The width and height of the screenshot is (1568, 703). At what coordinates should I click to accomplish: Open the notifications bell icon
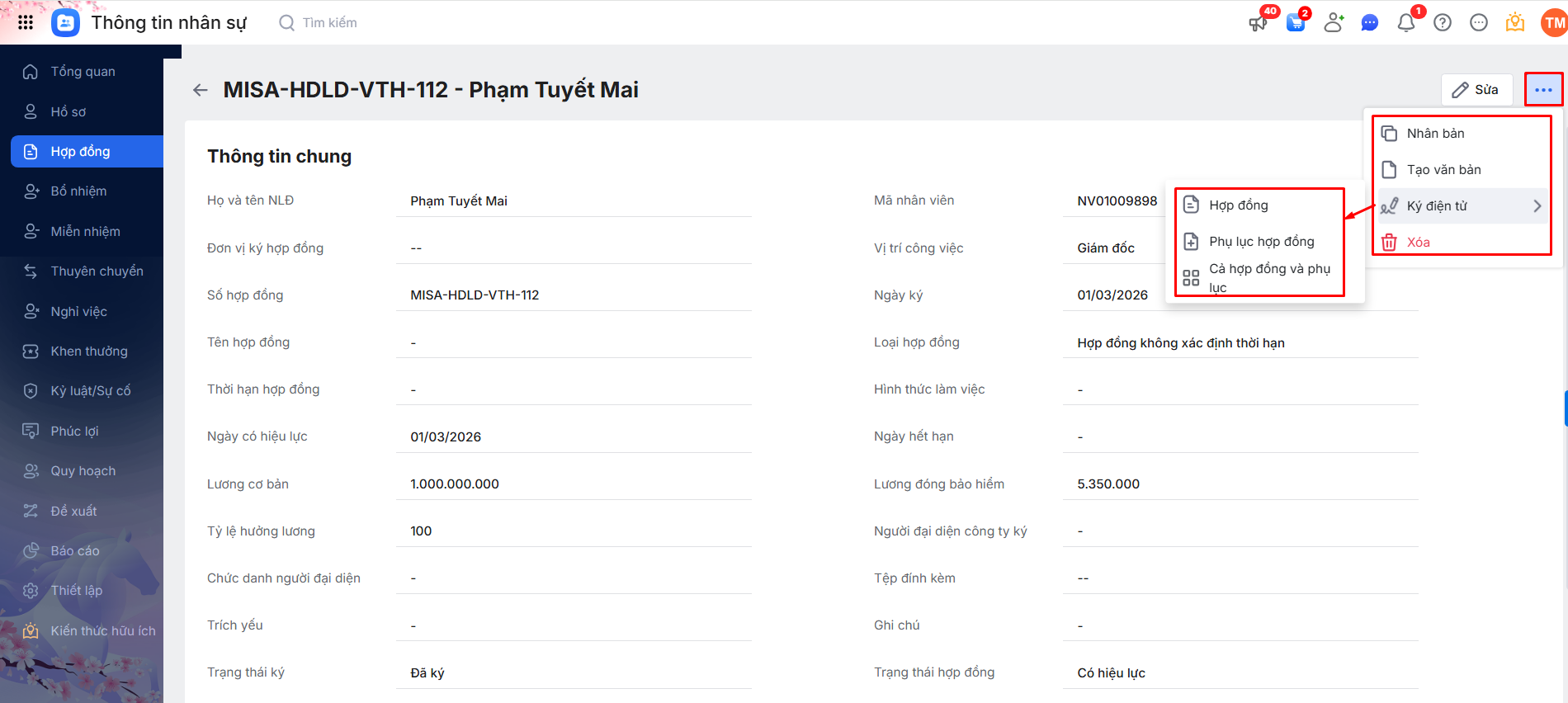click(1406, 22)
